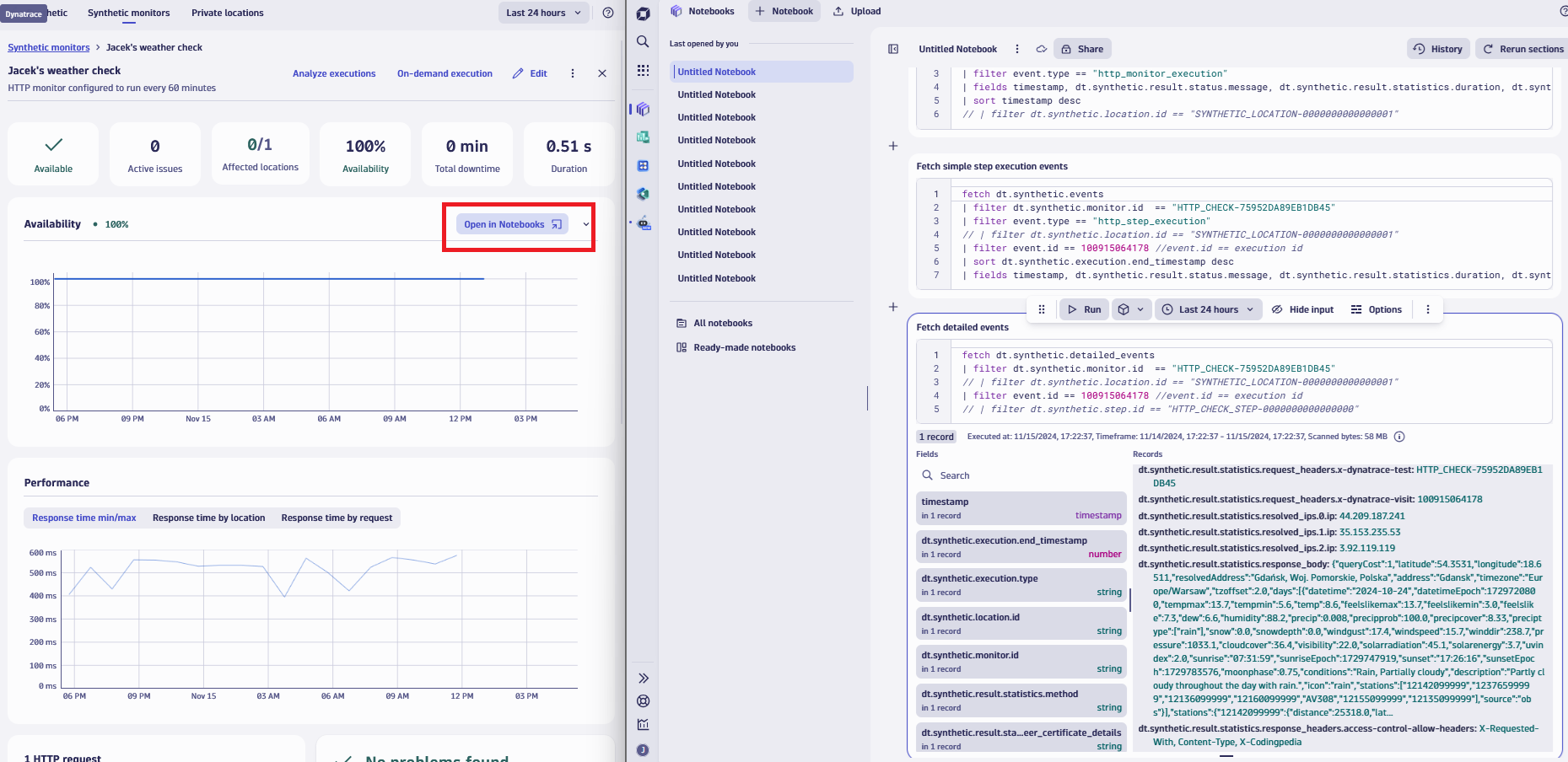
Task: Click the Open in Notebooks button
Action: [x=512, y=224]
